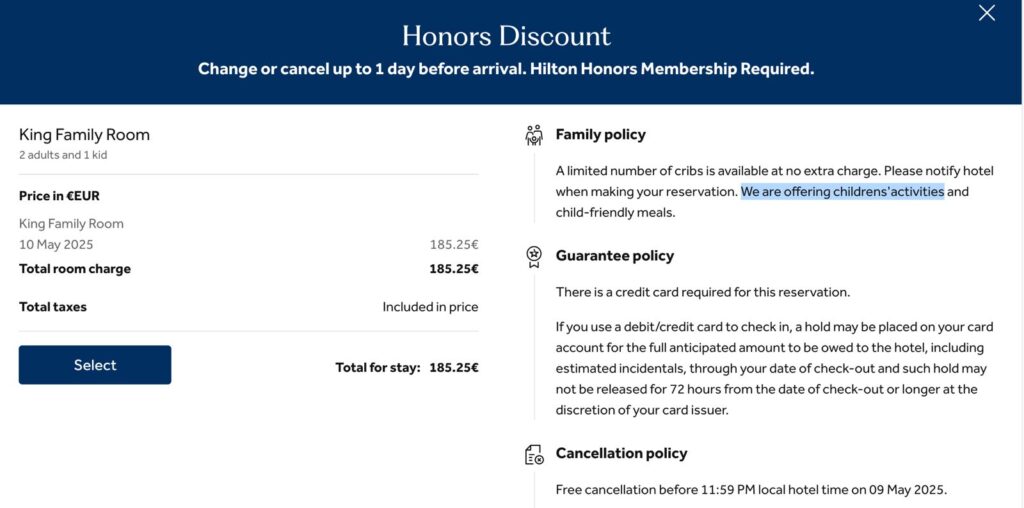Click the Total for stay amount
The image size is (1024, 508).
453,368
